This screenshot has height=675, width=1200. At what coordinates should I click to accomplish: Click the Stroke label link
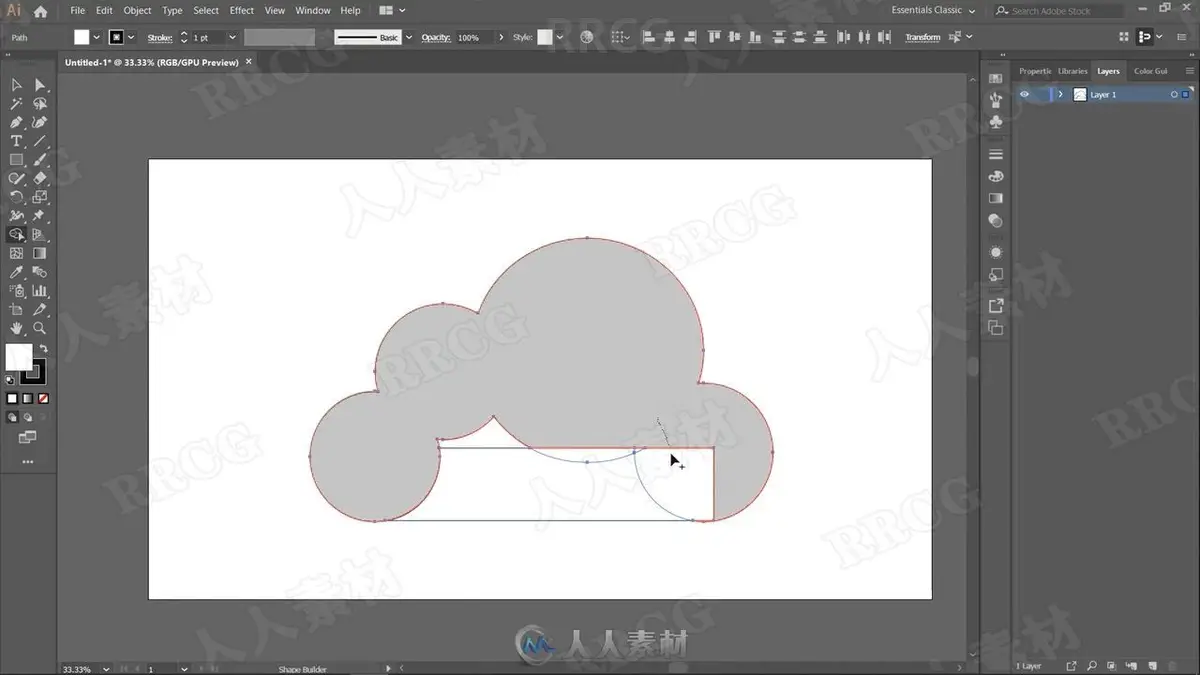tap(160, 37)
